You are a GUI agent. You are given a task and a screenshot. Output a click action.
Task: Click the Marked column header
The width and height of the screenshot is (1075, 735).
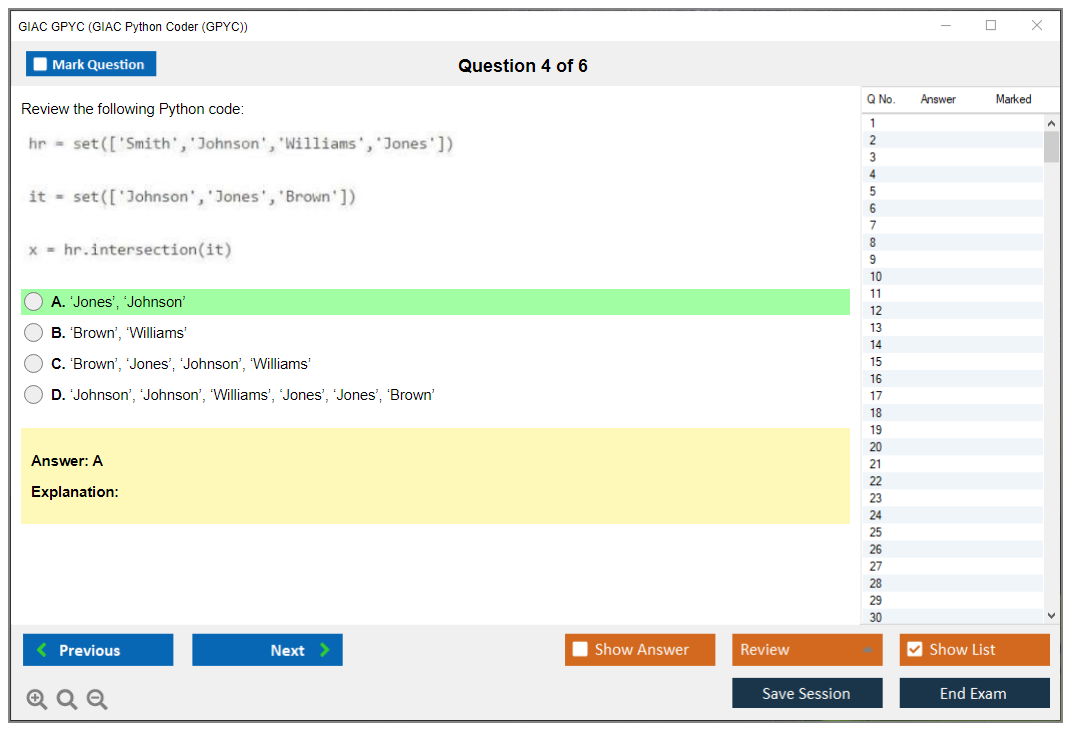(x=1013, y=99)
